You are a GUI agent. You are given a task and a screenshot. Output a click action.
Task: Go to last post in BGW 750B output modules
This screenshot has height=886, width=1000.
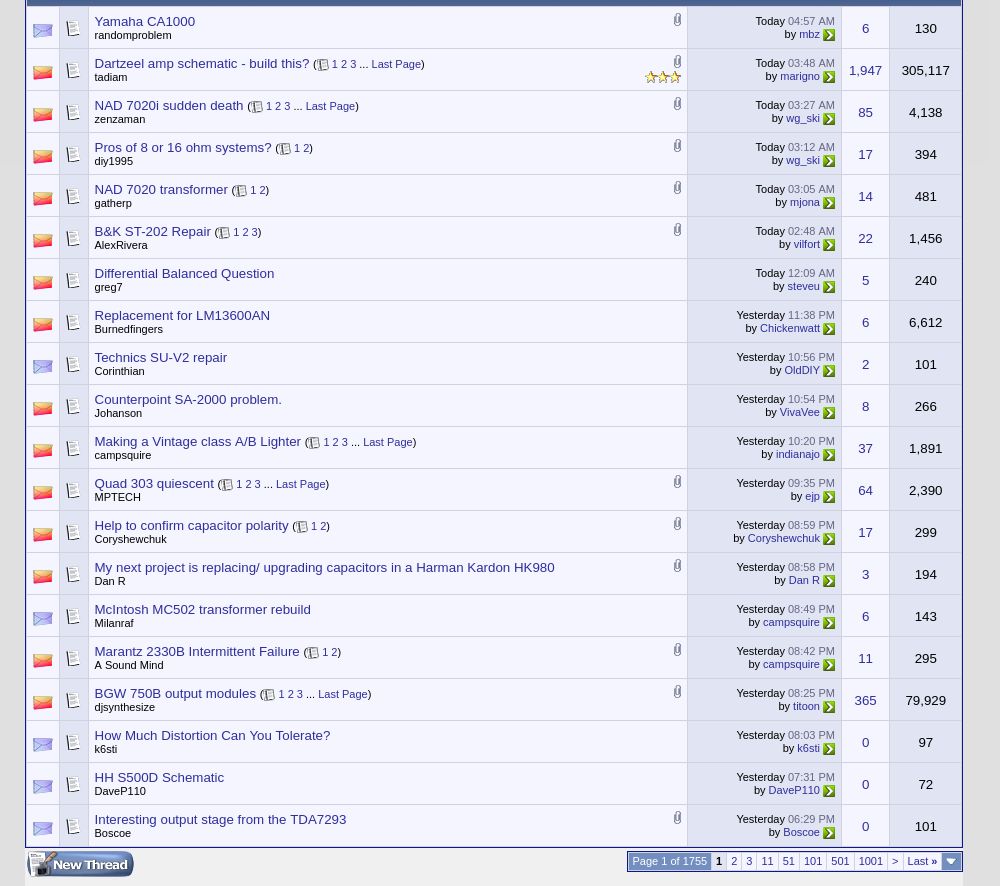click(x=828, y=707)
